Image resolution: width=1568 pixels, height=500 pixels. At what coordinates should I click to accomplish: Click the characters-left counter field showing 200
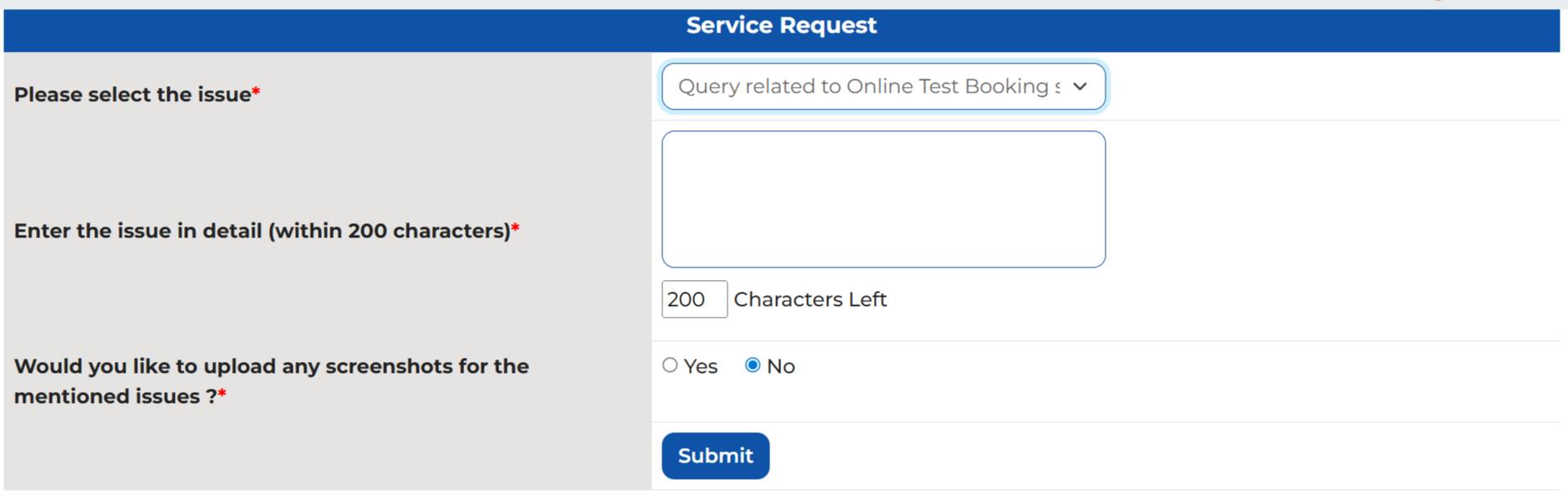pos(693,299)
